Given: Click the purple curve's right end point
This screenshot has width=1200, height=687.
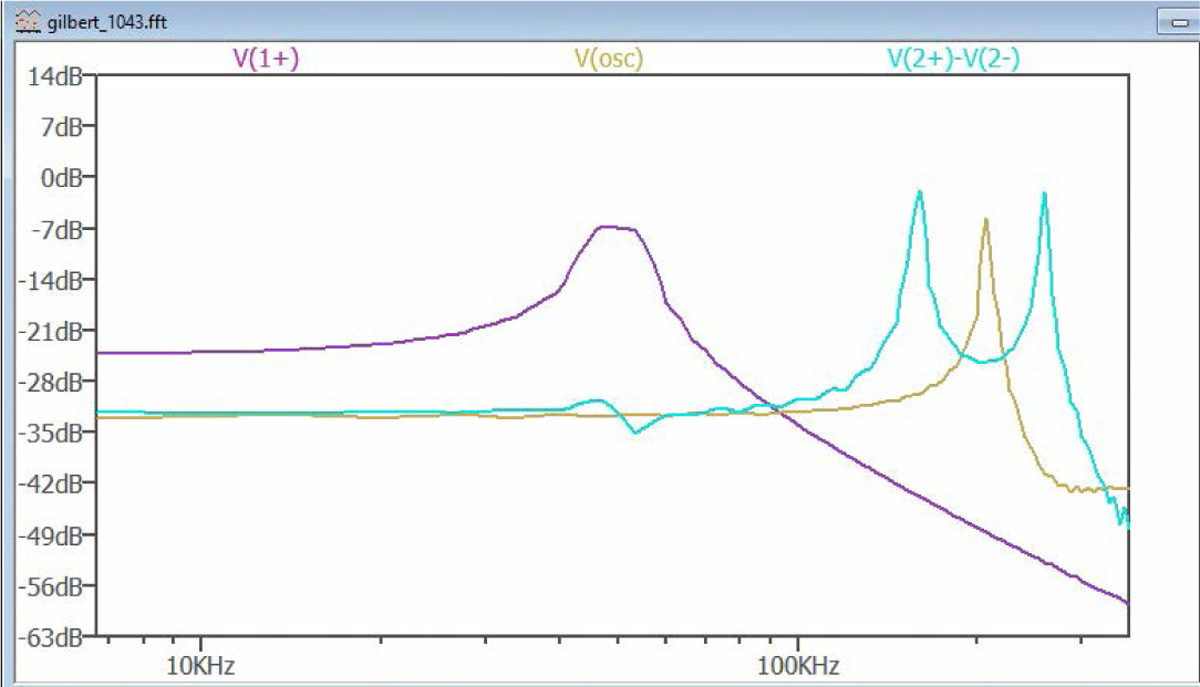Looking at the screenshot, I should (x=1127, y=603).
